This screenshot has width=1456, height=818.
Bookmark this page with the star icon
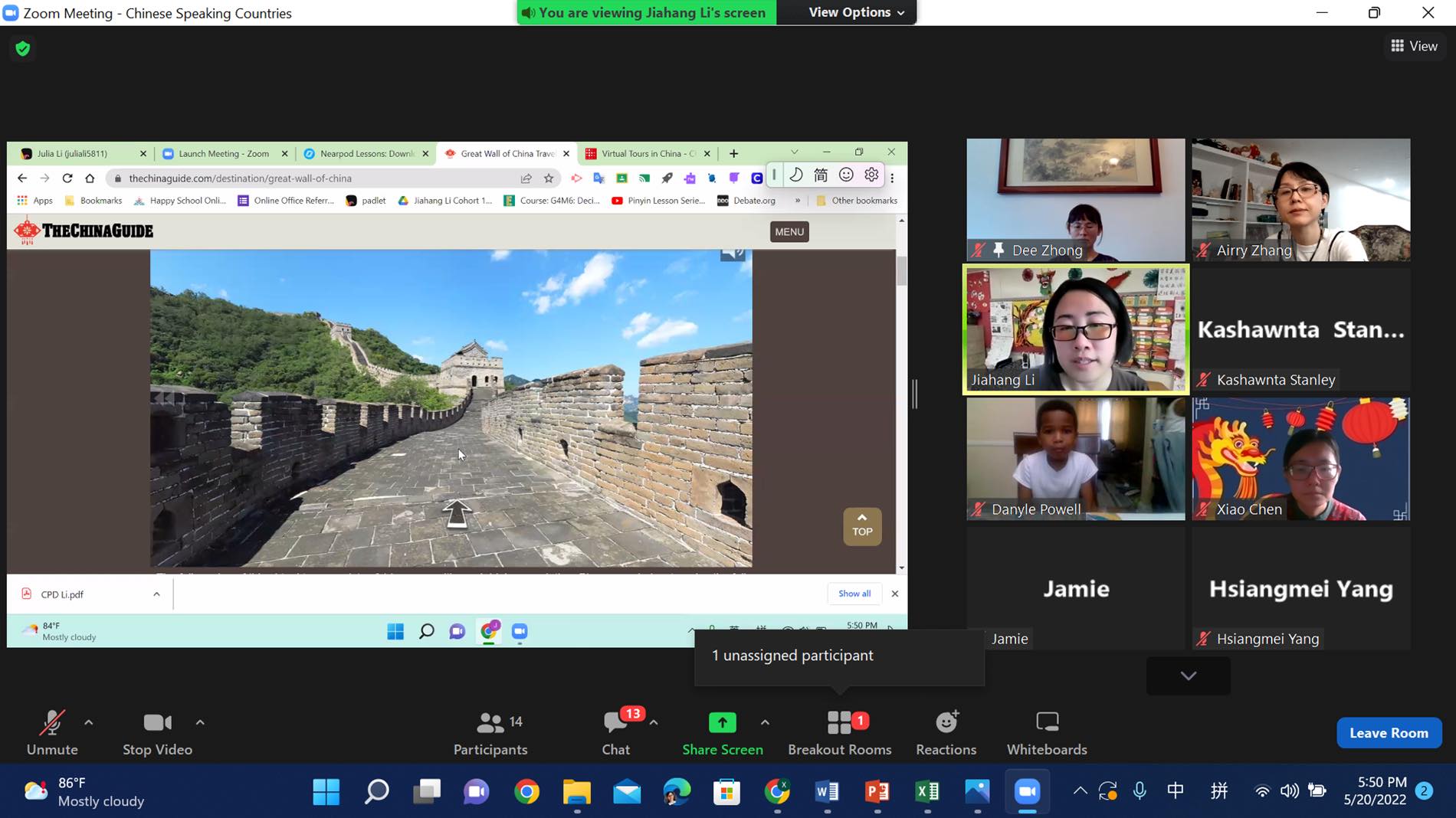click(x=549, y=178)
